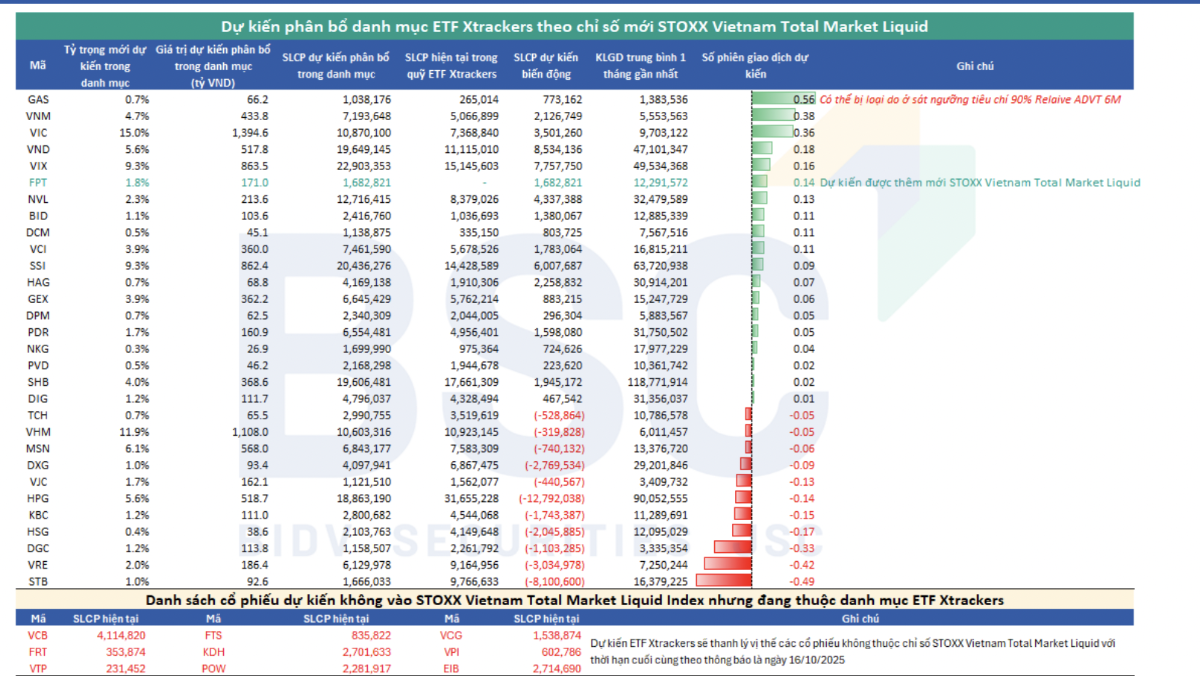Select the VCB ticker in the bottom table
The width and height of the screenshot is (1200, 676).
[38, 634]
